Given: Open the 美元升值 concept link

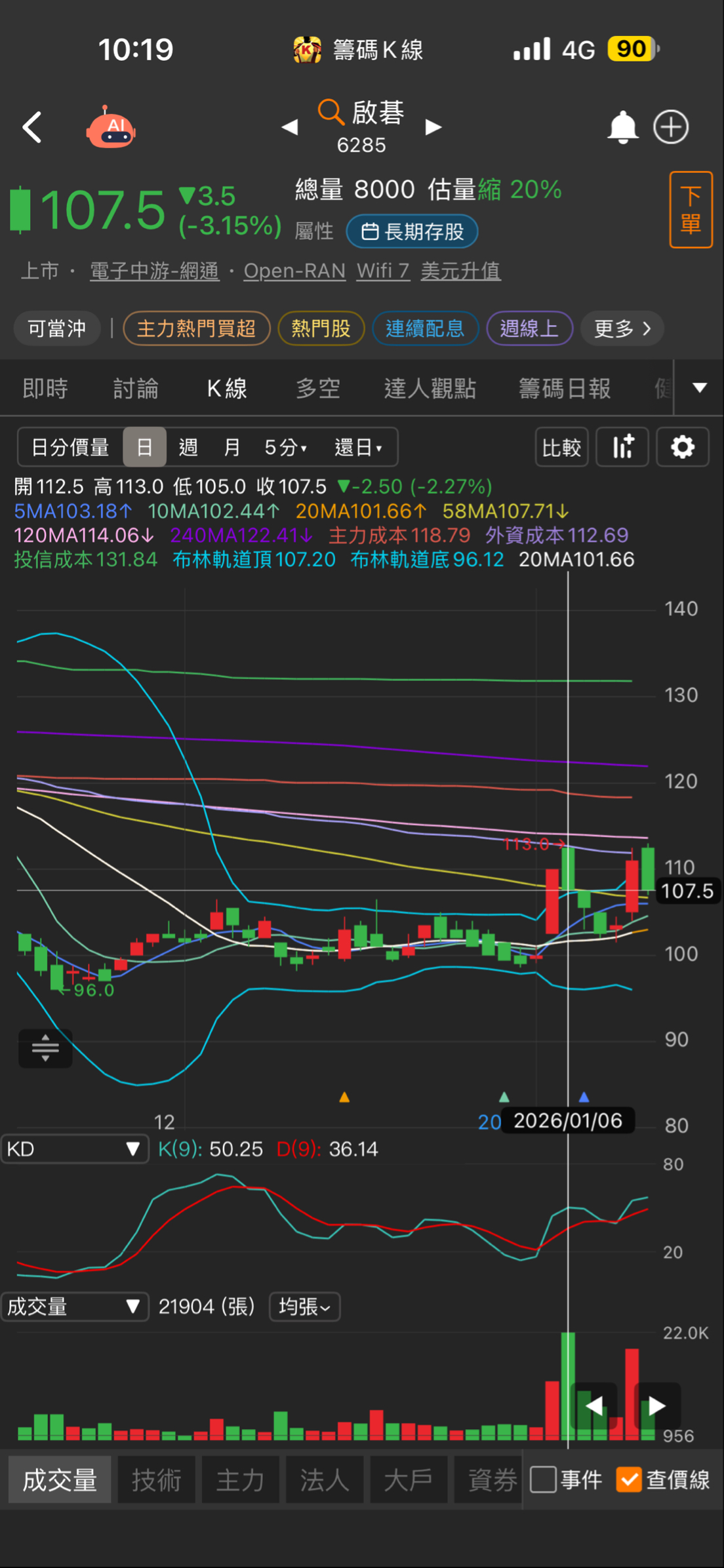Looking at the screenshot, I should click(460, 271).
